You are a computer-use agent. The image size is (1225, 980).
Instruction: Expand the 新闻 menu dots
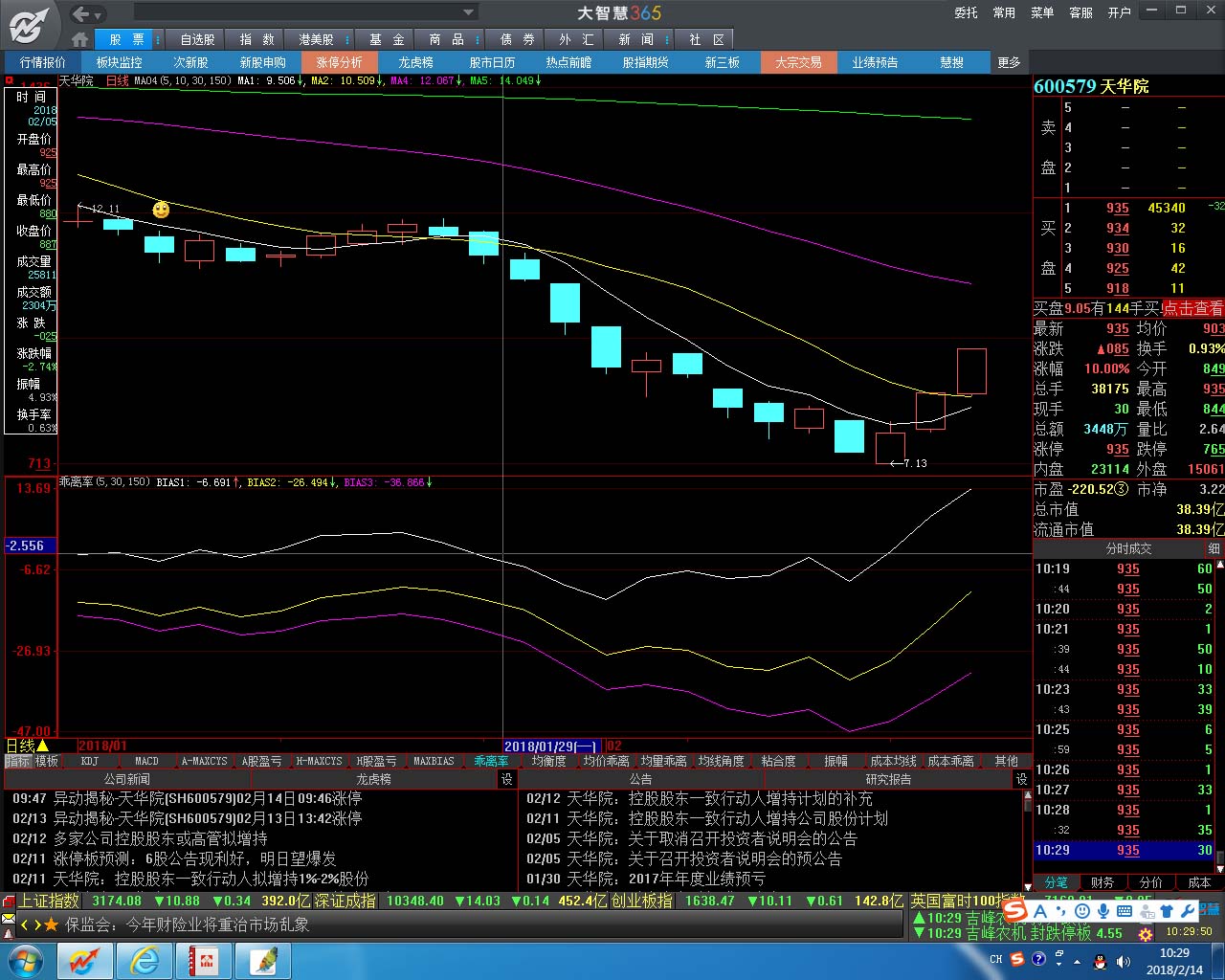pos(665,39)
